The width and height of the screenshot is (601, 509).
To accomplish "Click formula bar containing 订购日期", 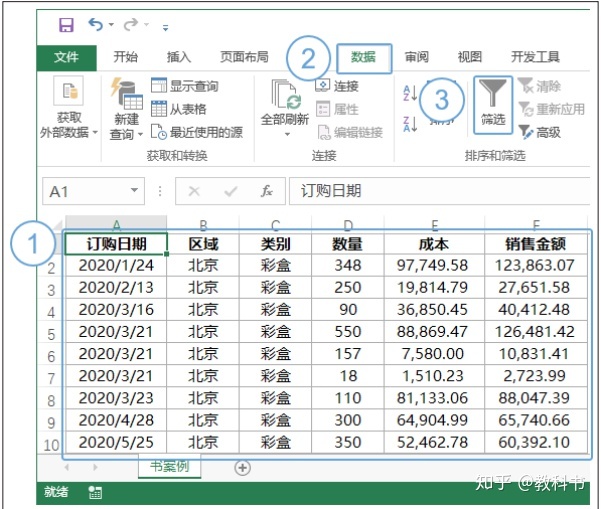I will pyautogui.click(x=439, y=191).
